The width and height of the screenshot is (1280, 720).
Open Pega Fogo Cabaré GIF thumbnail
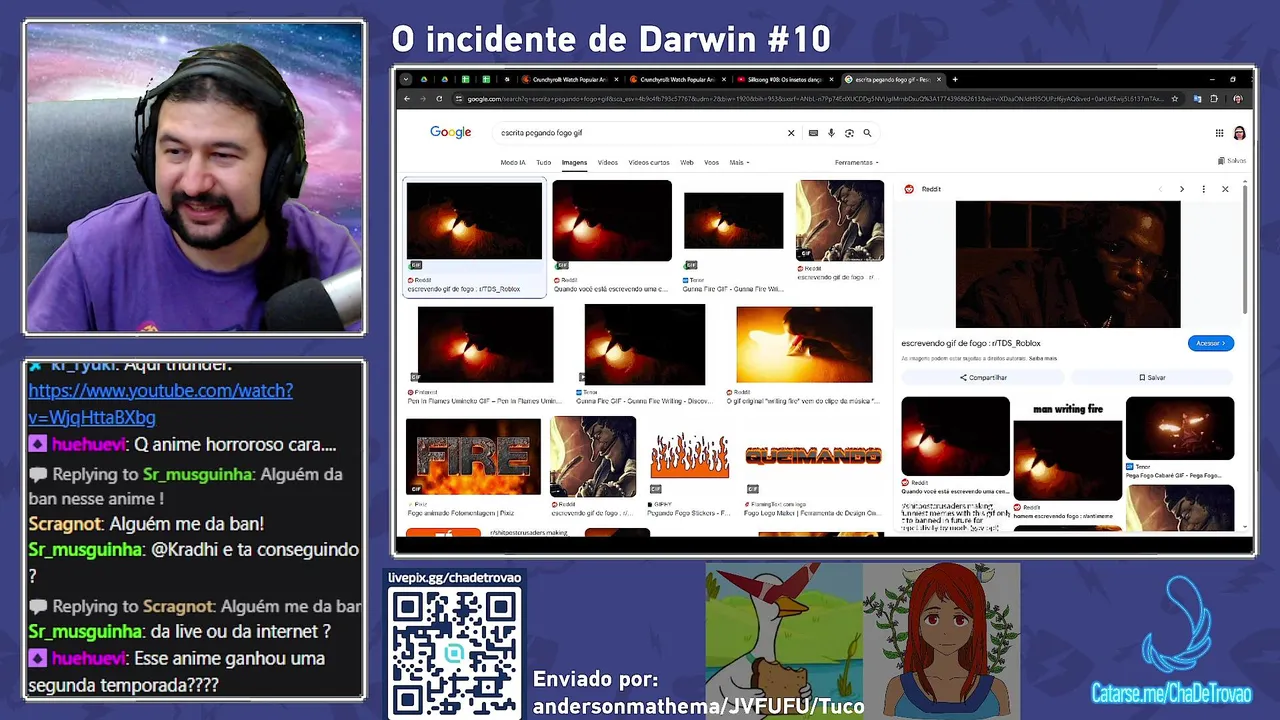tap(1180, 428)
